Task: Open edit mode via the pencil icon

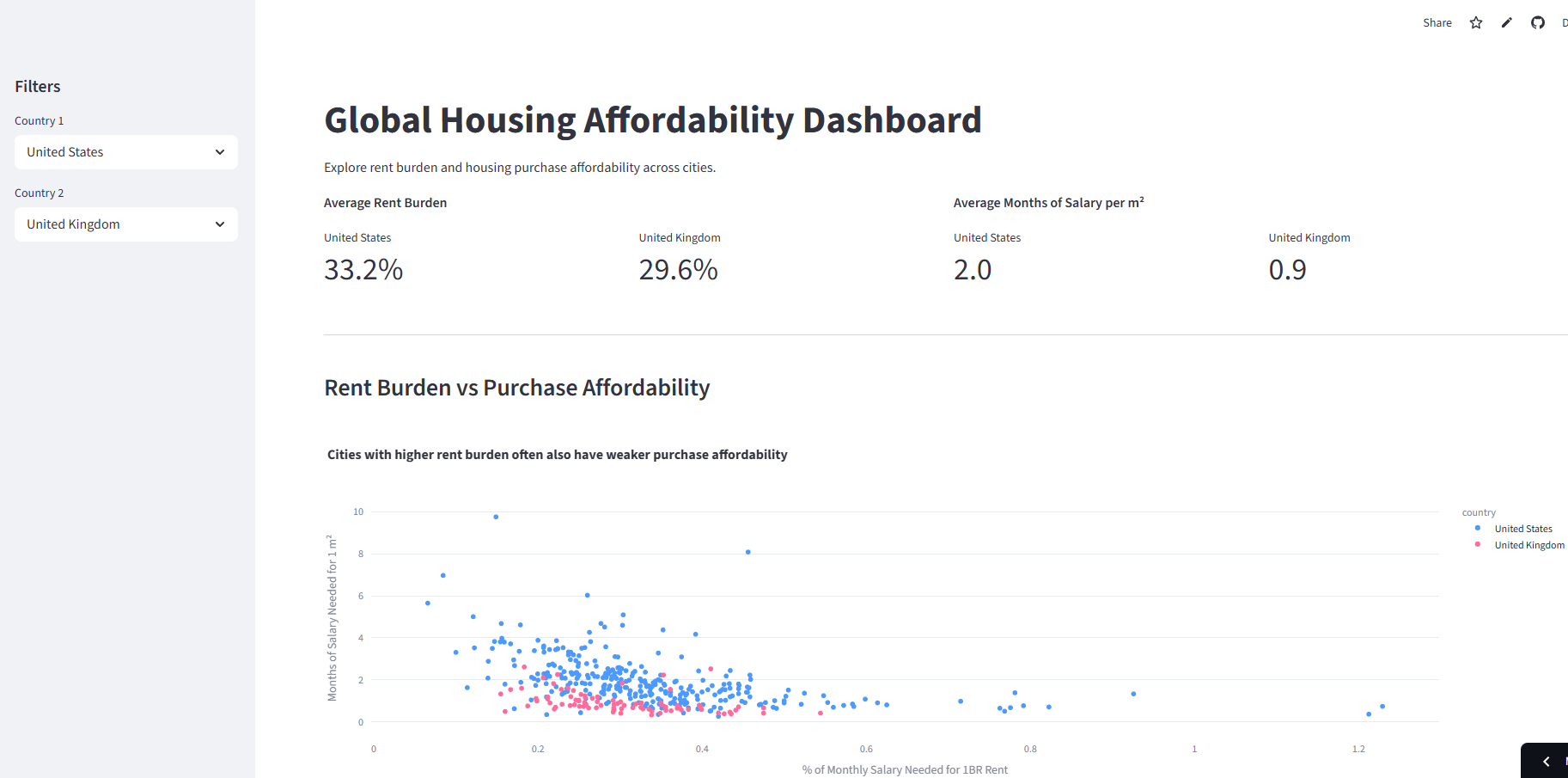Action: 1506,22
